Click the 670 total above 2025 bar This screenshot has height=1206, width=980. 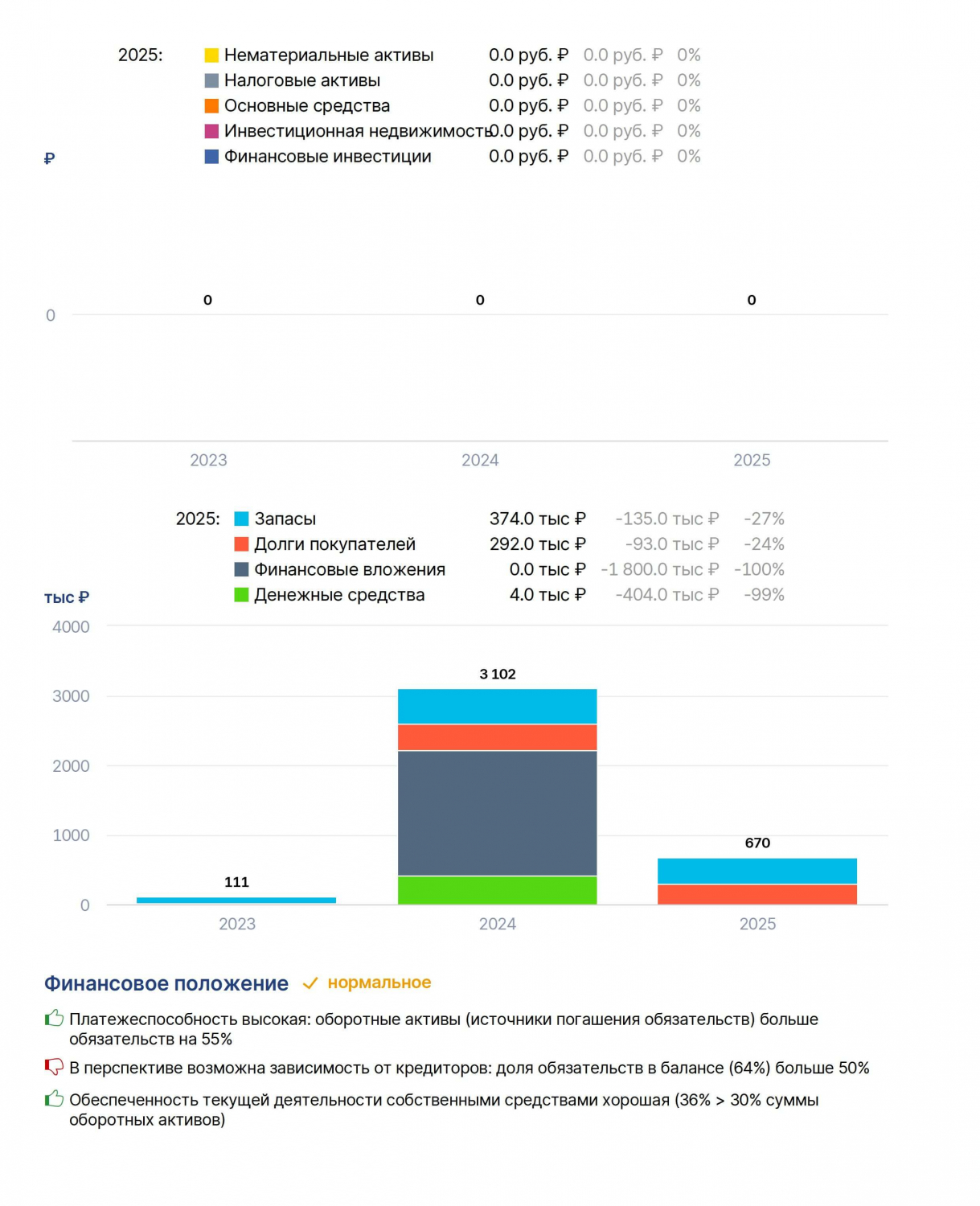pyautogui.click(x=757, y=843)
